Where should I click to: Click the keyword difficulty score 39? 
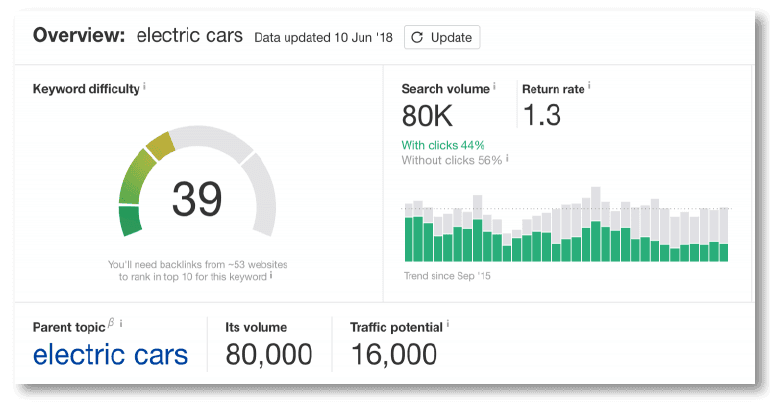(196, 198)
